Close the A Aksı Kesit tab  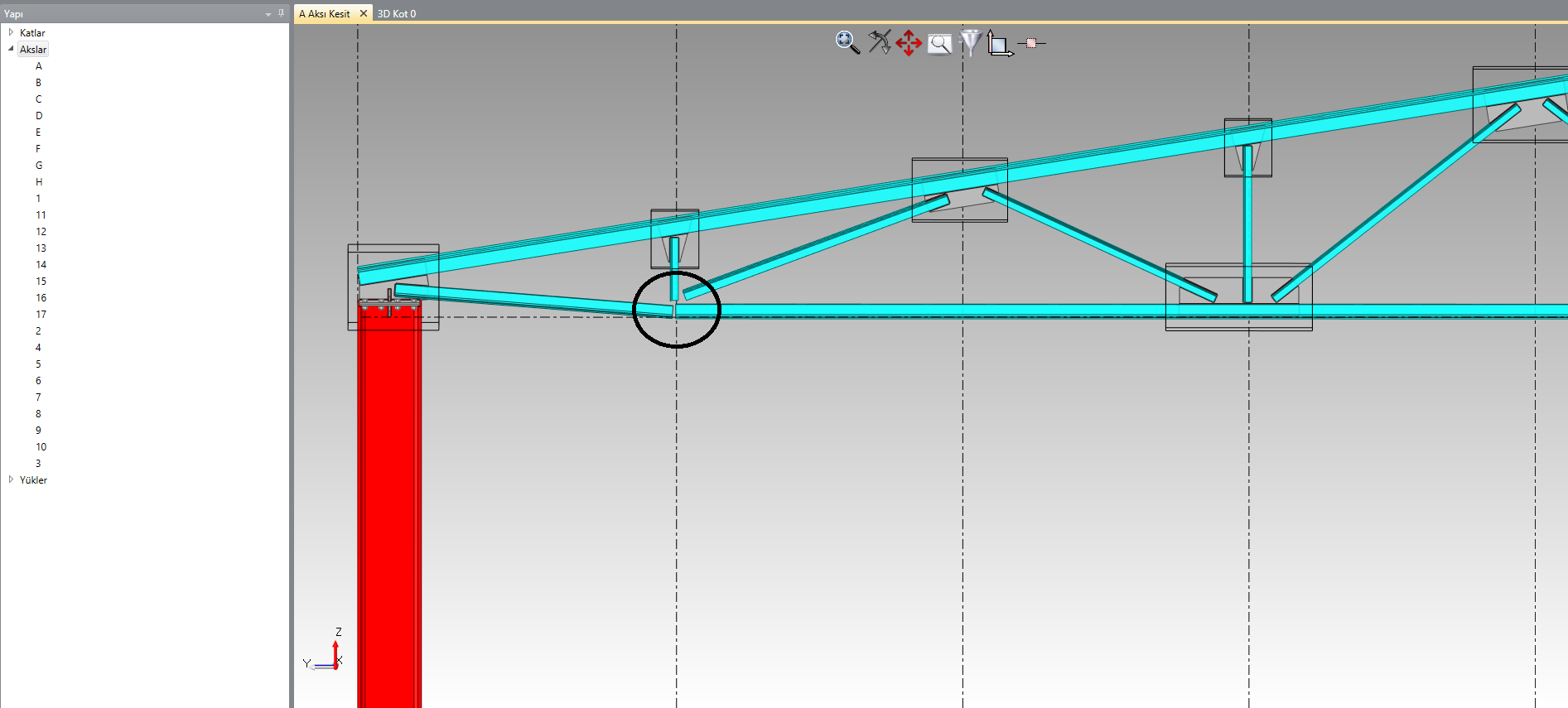pyautogui.click(x=363, y=13)
